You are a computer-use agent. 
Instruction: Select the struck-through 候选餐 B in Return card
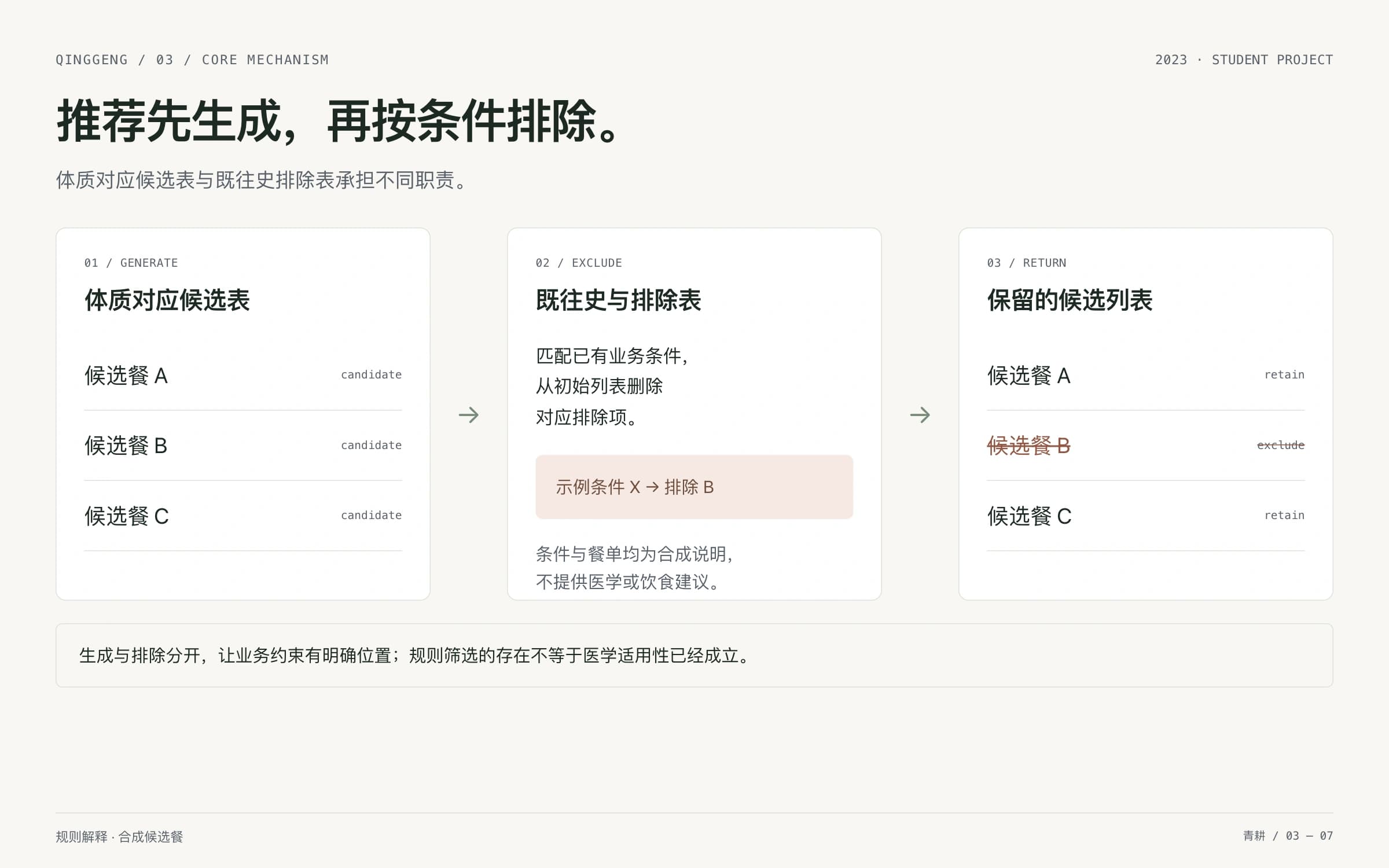point(1029,446)
